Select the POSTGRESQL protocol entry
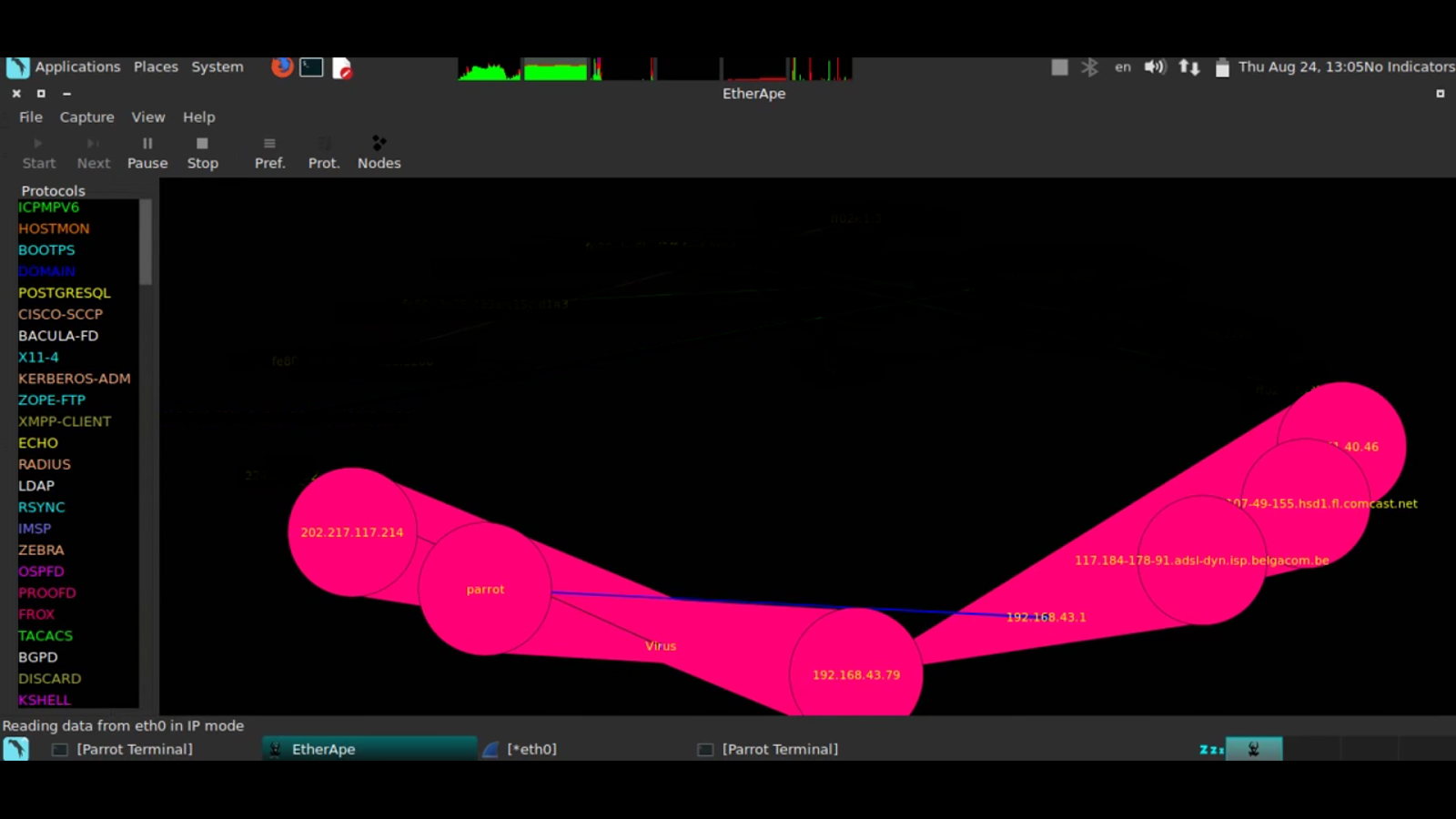1456x819 pixels. (x=65, y=292)
